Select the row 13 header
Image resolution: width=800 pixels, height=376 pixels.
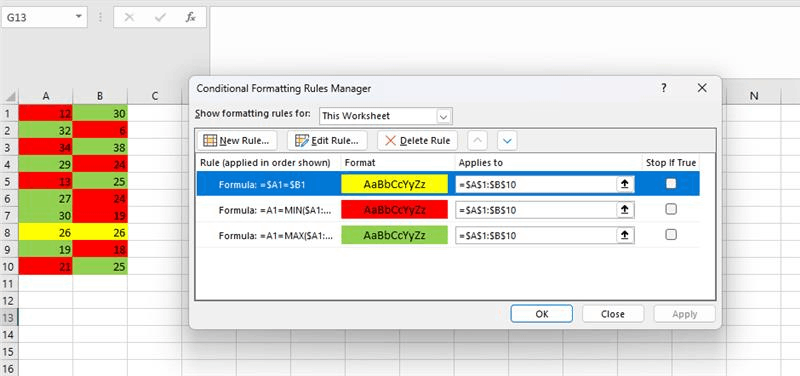click(x=9, y=317)
